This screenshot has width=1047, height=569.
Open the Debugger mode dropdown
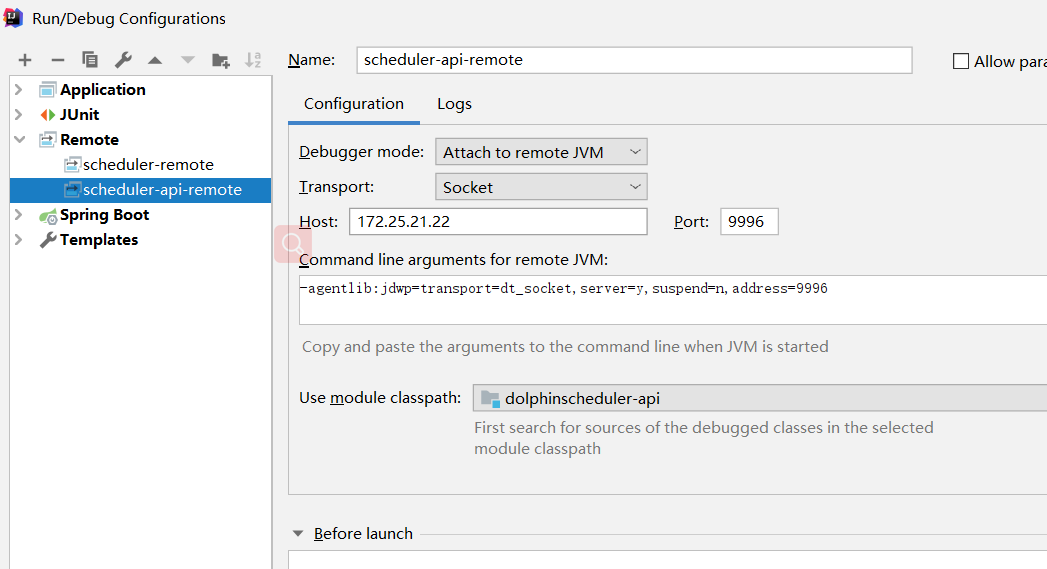click(x=541, y=152)
